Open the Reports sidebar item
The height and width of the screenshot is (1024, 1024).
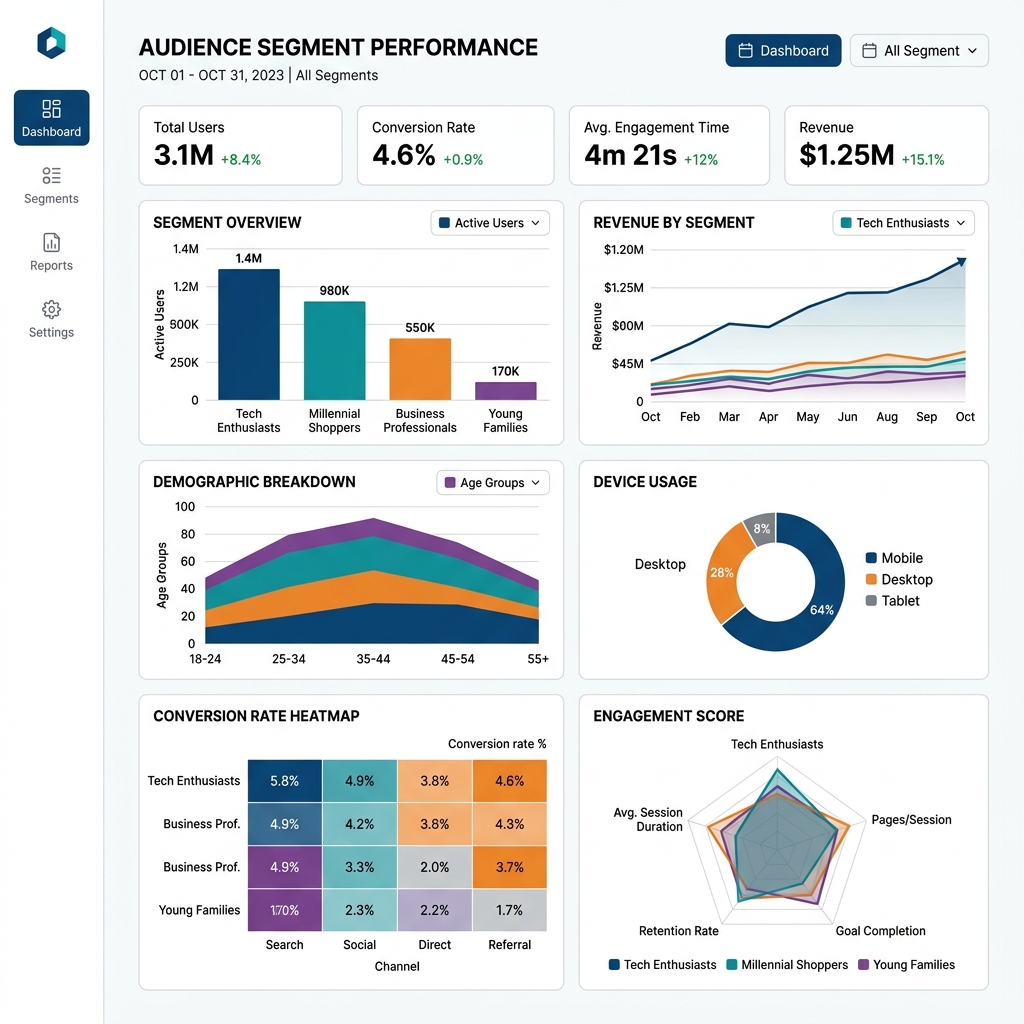[x=52, y=252]
